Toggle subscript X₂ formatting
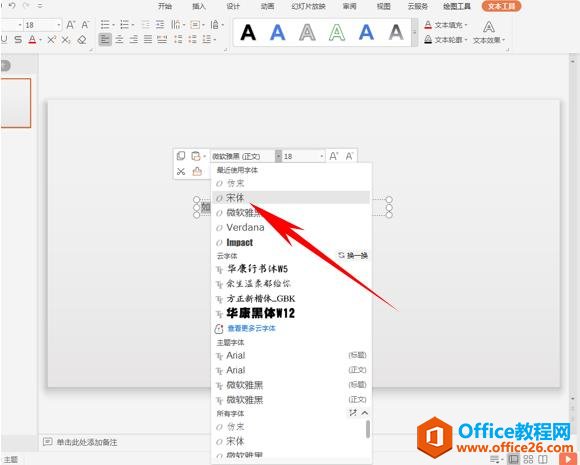This screenshot has height=465, width=580. click(66, 40)
